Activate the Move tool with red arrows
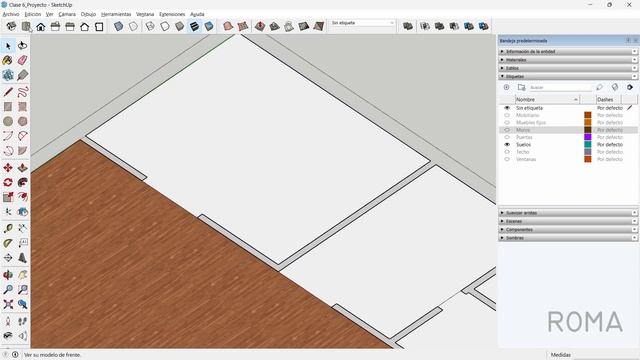 click(x=8, y=167)
